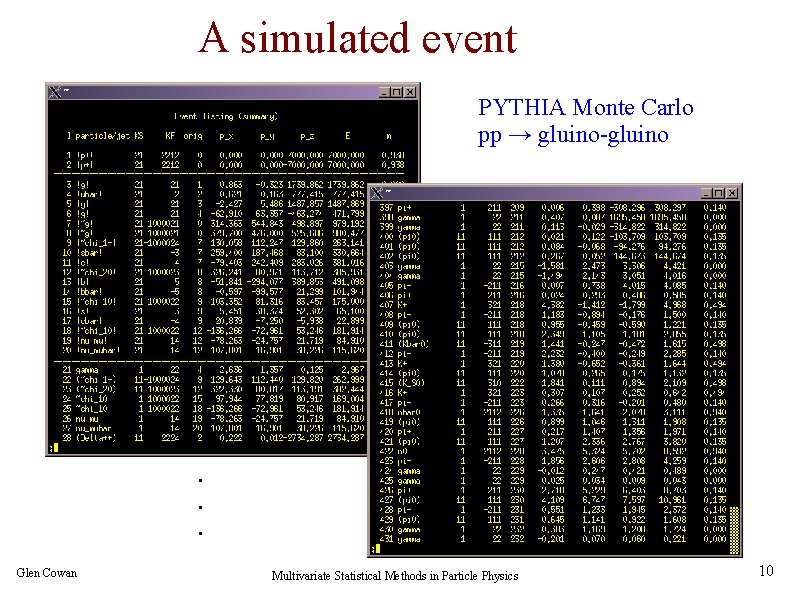794x595 pixels.
Task: Click row '415 (K_S0)' in right terminal
Action: (x=553, y=383)
